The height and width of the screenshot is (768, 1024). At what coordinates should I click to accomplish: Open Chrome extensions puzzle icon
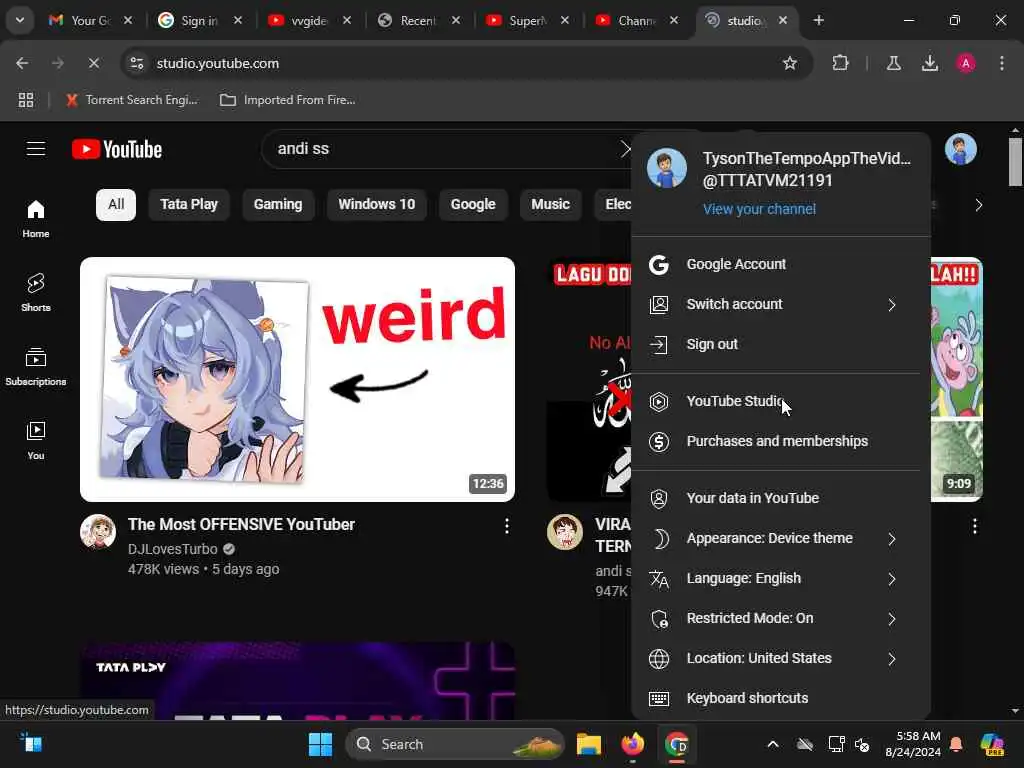840,63
